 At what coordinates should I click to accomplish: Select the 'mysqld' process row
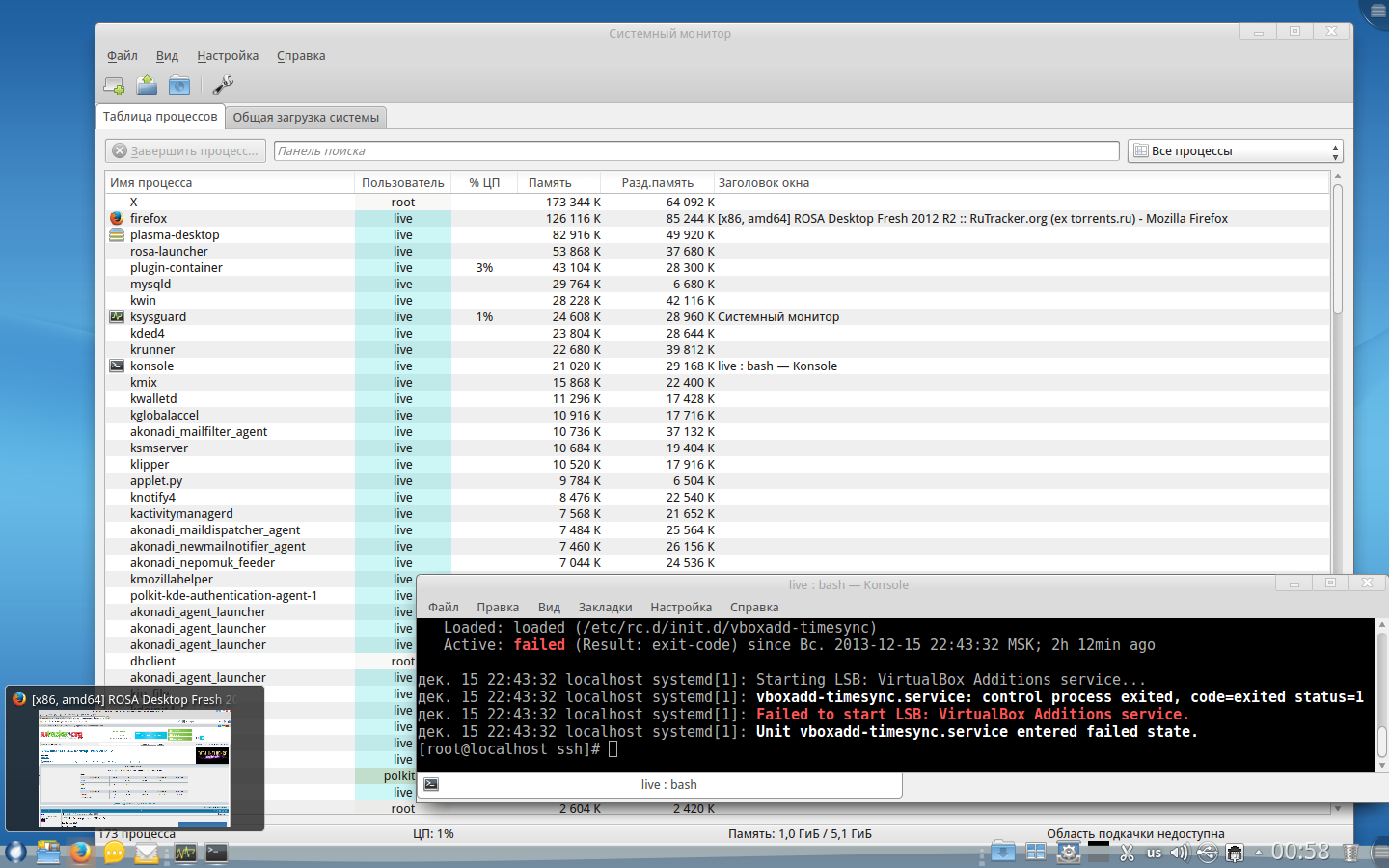pyautogui.click(x=717, y=285)
